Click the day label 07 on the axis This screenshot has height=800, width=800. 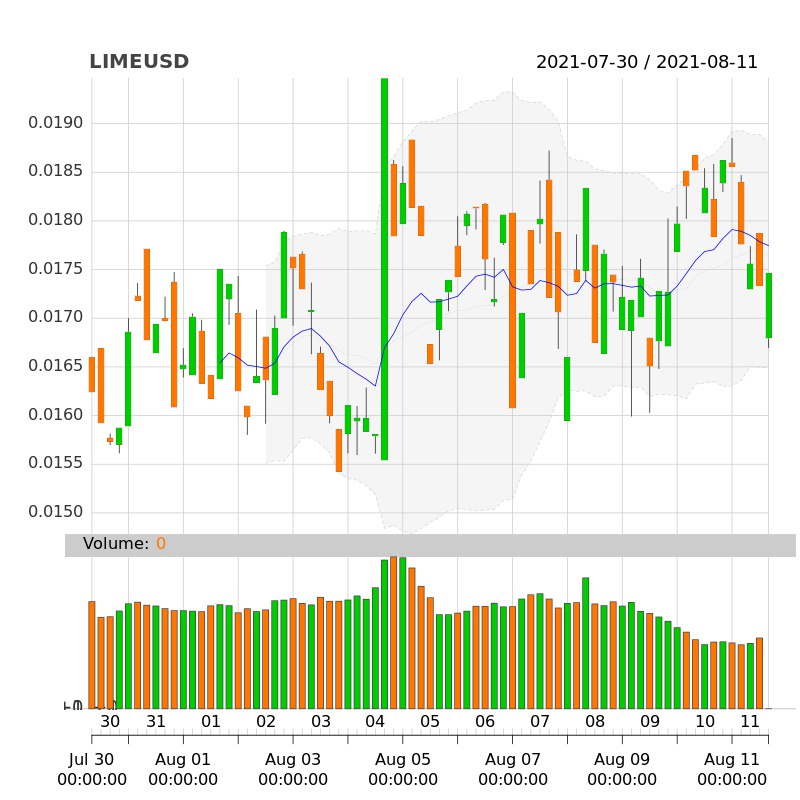[x=540, y=722]
